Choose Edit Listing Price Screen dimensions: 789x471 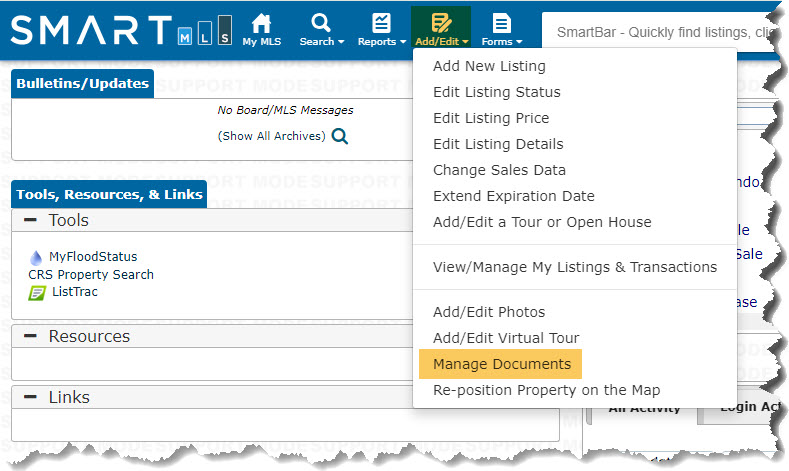pyautogui.click(x=491, y=118)
